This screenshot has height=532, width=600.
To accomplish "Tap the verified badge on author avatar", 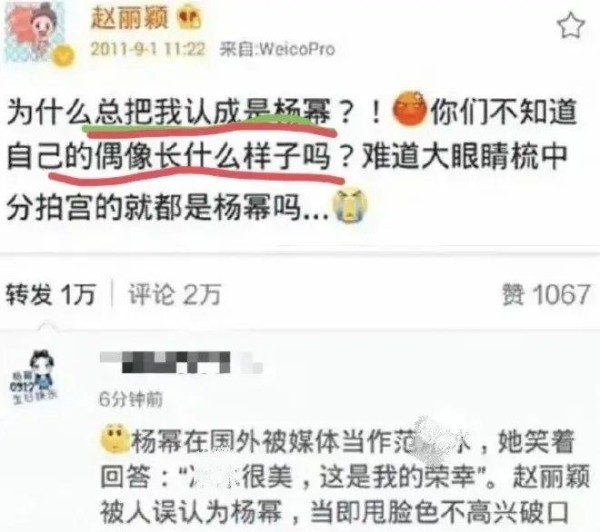I will click(x=64, y=56).
